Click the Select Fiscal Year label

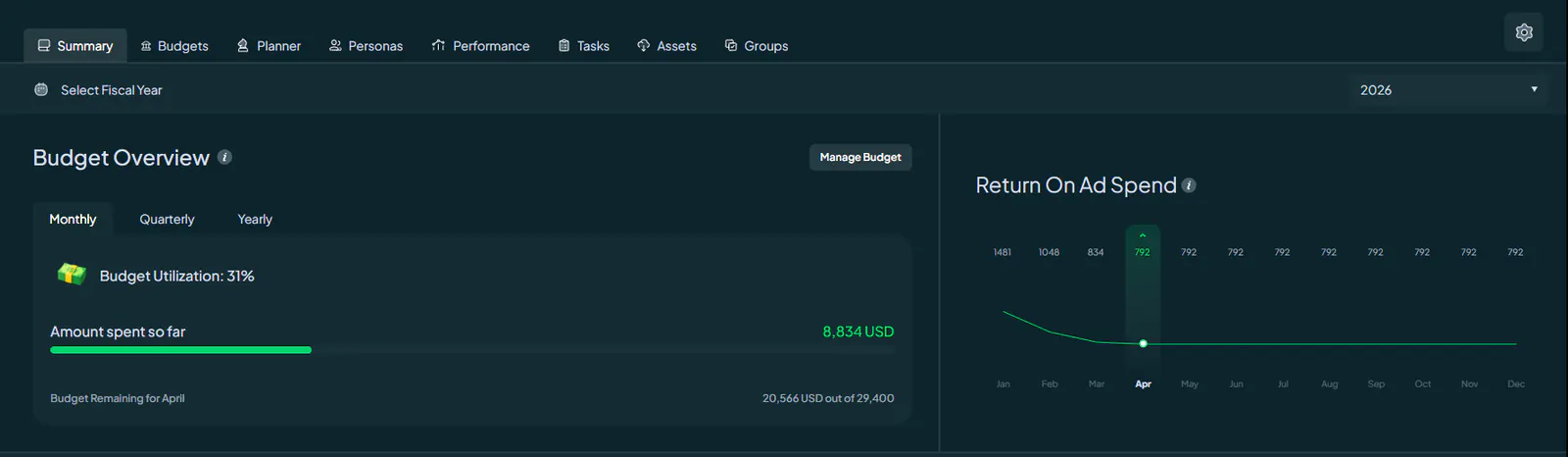(112, 89)
